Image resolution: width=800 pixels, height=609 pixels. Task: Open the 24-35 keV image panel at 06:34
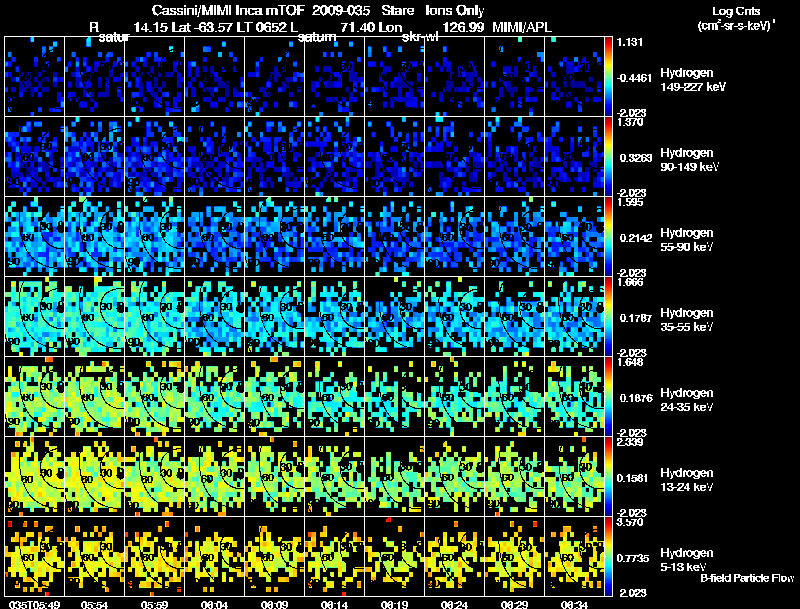pos(574,396)
